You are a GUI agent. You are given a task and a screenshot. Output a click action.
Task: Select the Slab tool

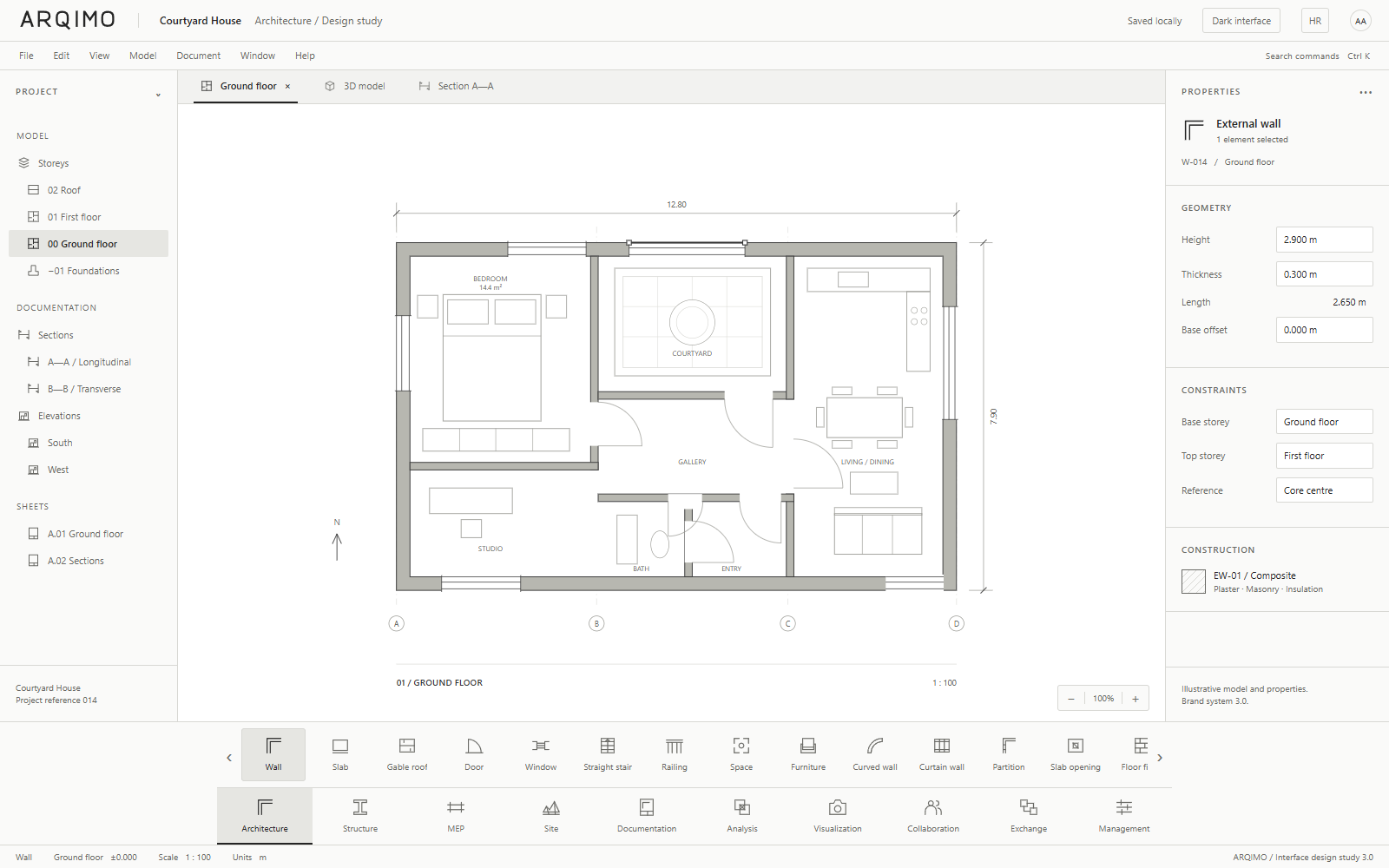[340, 754]
